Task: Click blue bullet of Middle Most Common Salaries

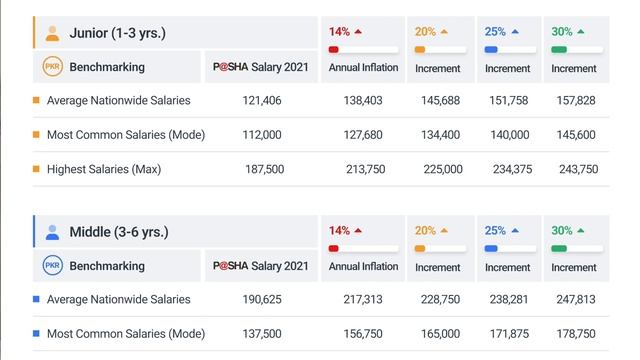Action: (x=36, y=333)
